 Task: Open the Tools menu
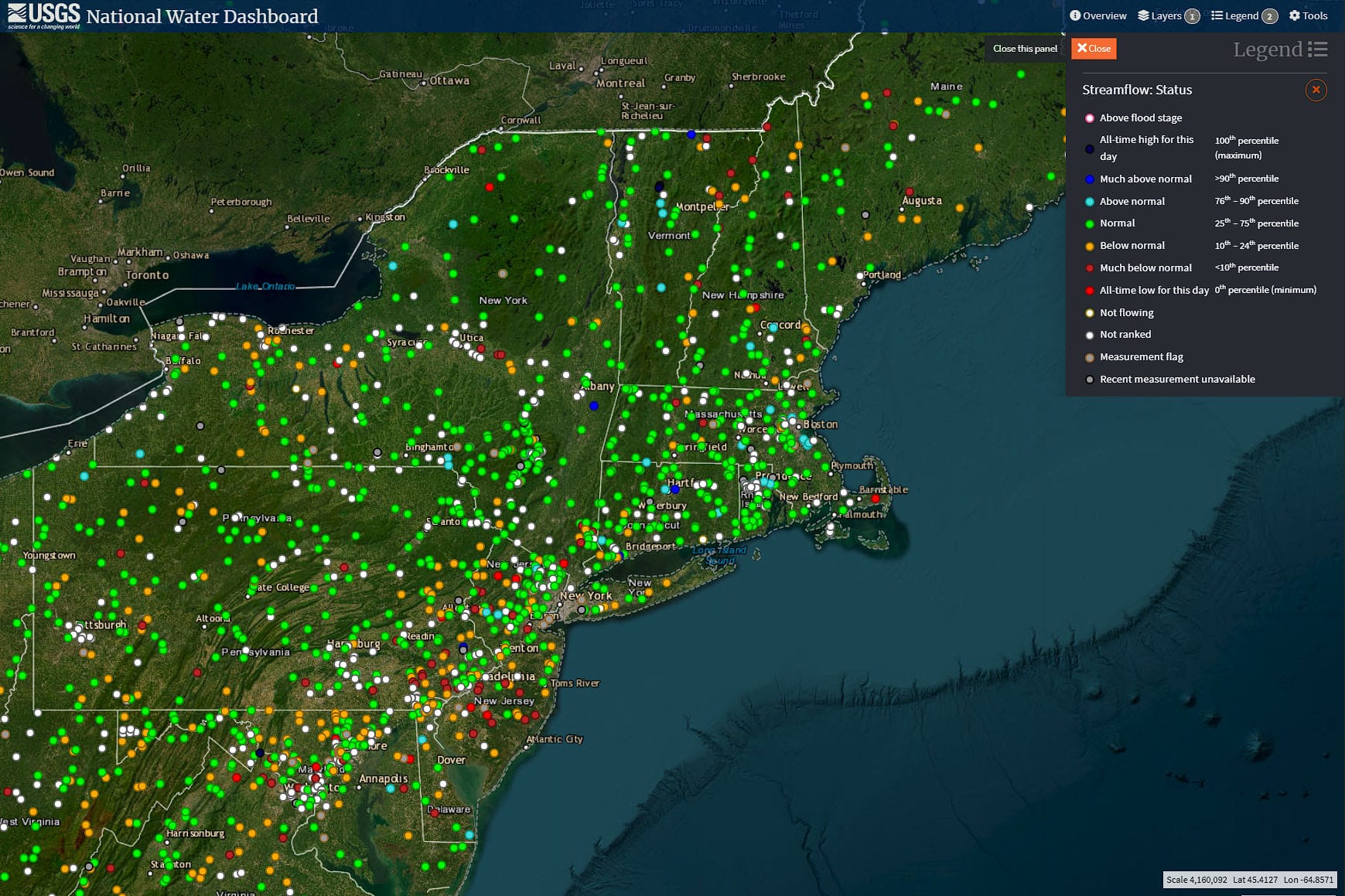pos(1309,15)
